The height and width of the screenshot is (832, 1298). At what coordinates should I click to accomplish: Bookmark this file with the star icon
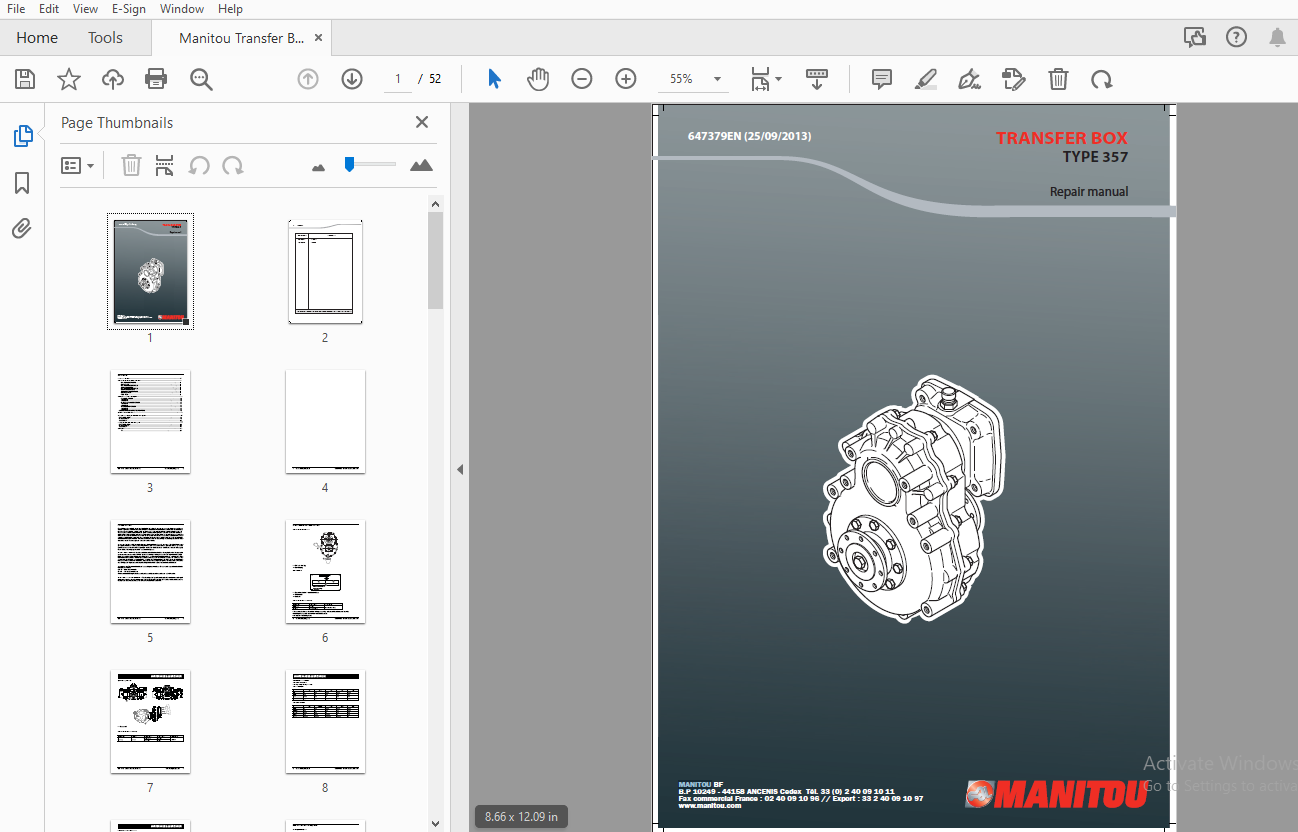tap(69, 80)
